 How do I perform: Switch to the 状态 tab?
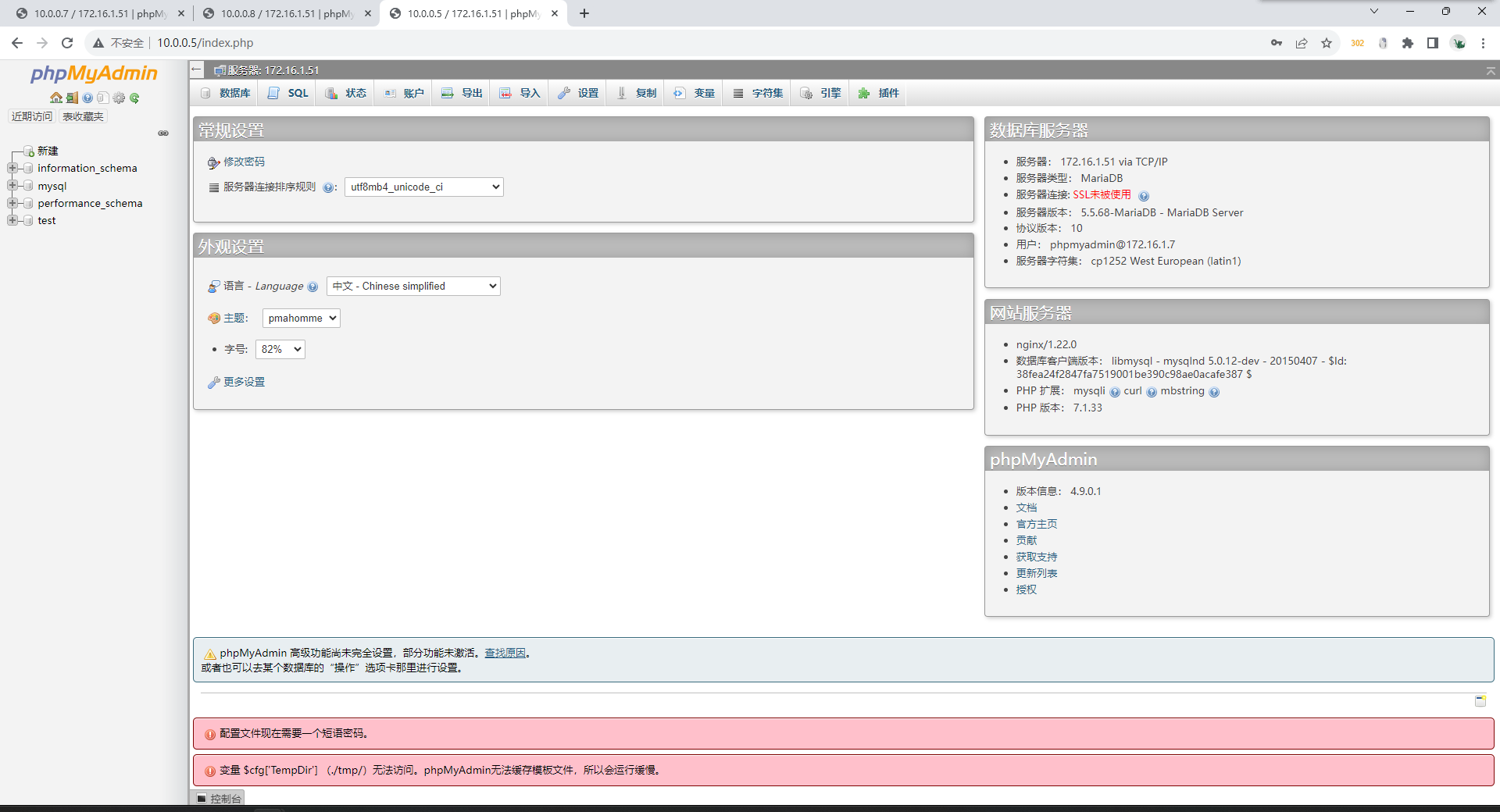(346, 93)
